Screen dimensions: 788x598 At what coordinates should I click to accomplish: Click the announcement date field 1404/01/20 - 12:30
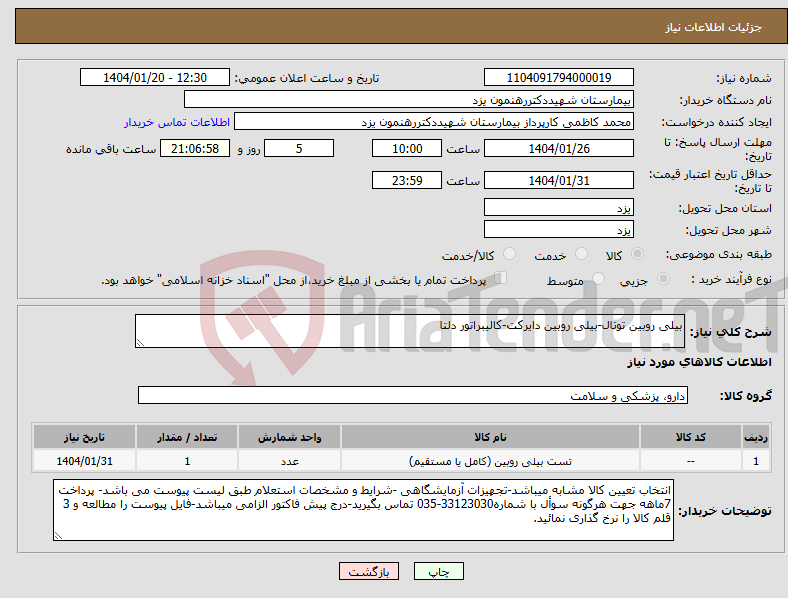click(155, 77)
